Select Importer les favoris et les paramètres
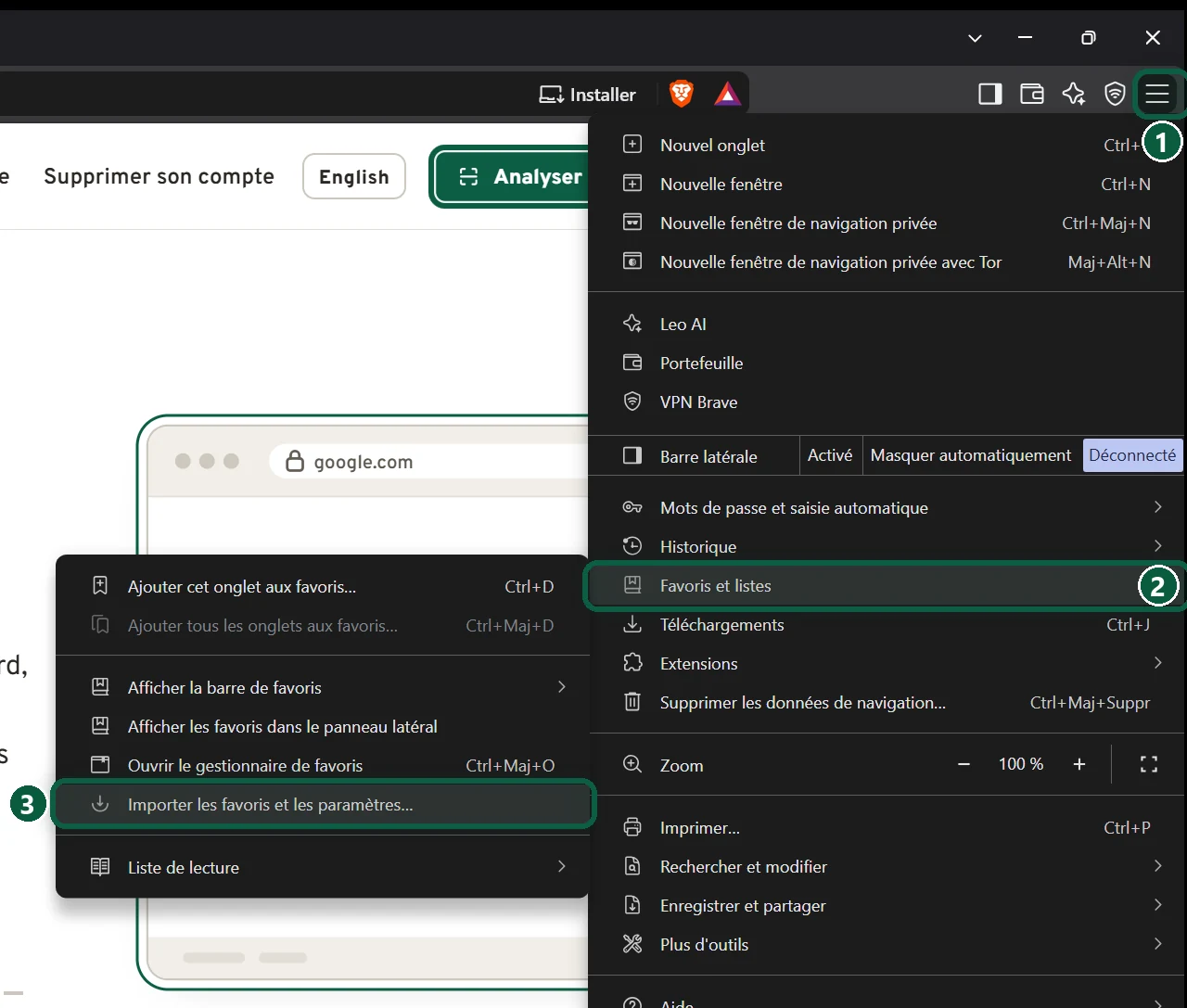The width and height of the screenshot is (1187, 1008). point(323,804)
